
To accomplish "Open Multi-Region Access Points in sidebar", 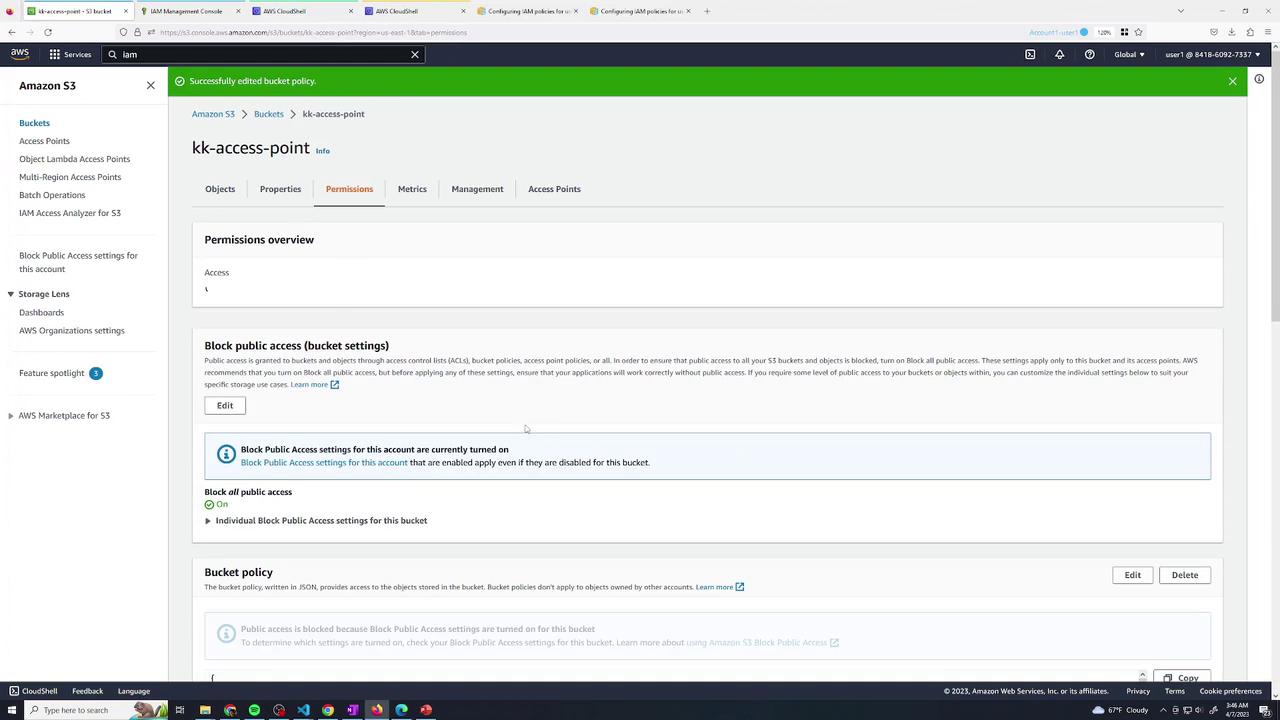I will coord(70,177).
